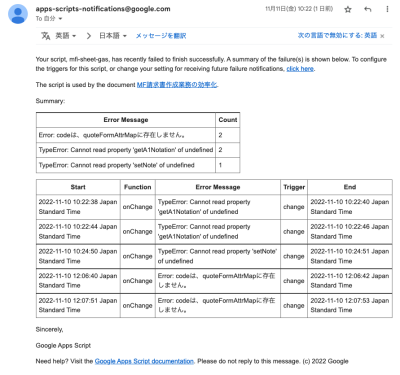Open the 'click here' notification settings link
The width and height of the screenshot is (400, 375).
[x=300, y=69]
